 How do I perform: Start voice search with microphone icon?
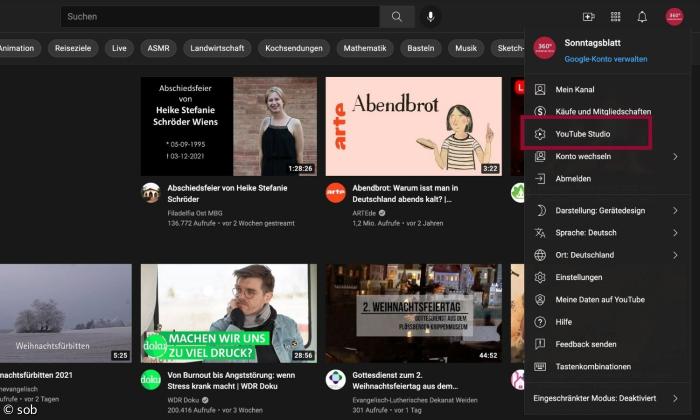[430, 17]
